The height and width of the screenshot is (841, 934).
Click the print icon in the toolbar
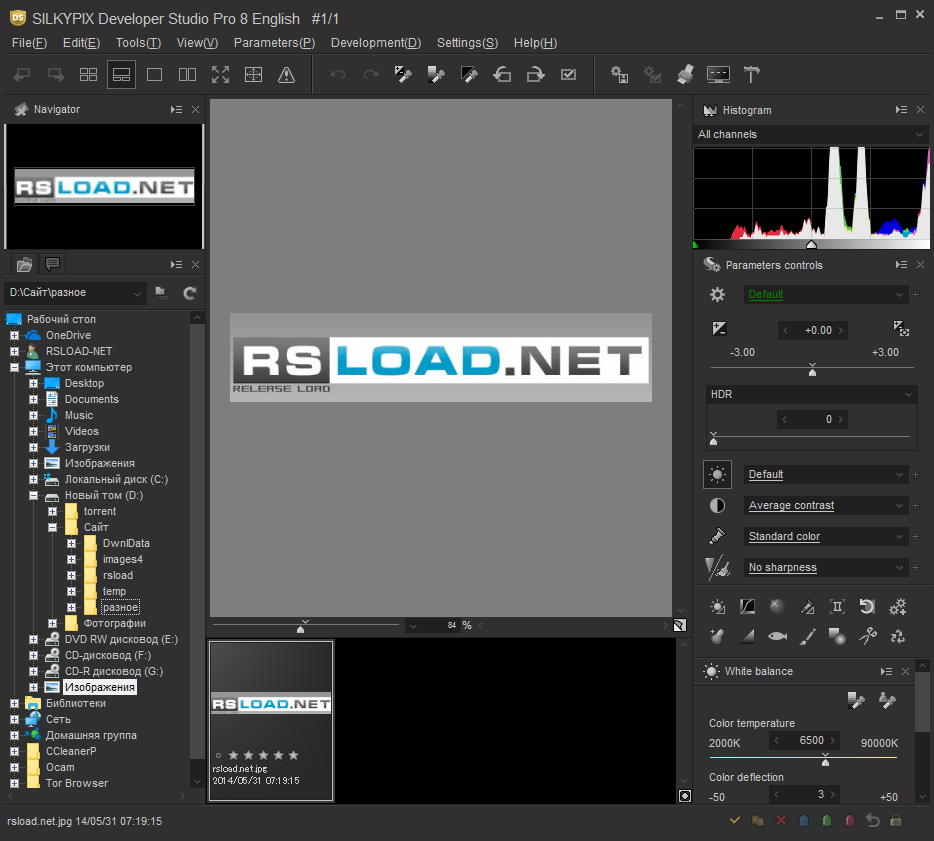[x=685, y=74]
